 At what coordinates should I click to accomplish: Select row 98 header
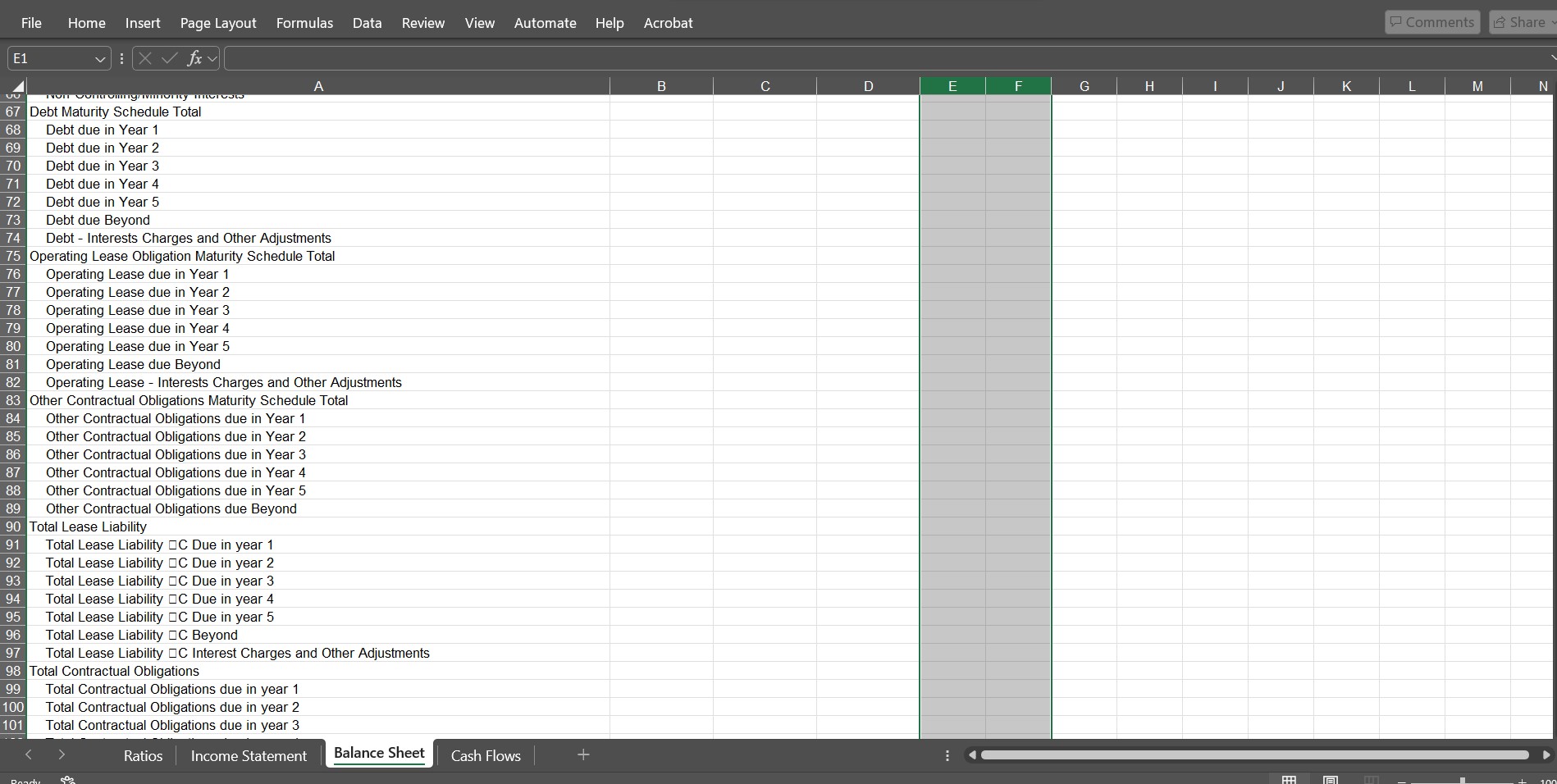click(x=13, y=671)
